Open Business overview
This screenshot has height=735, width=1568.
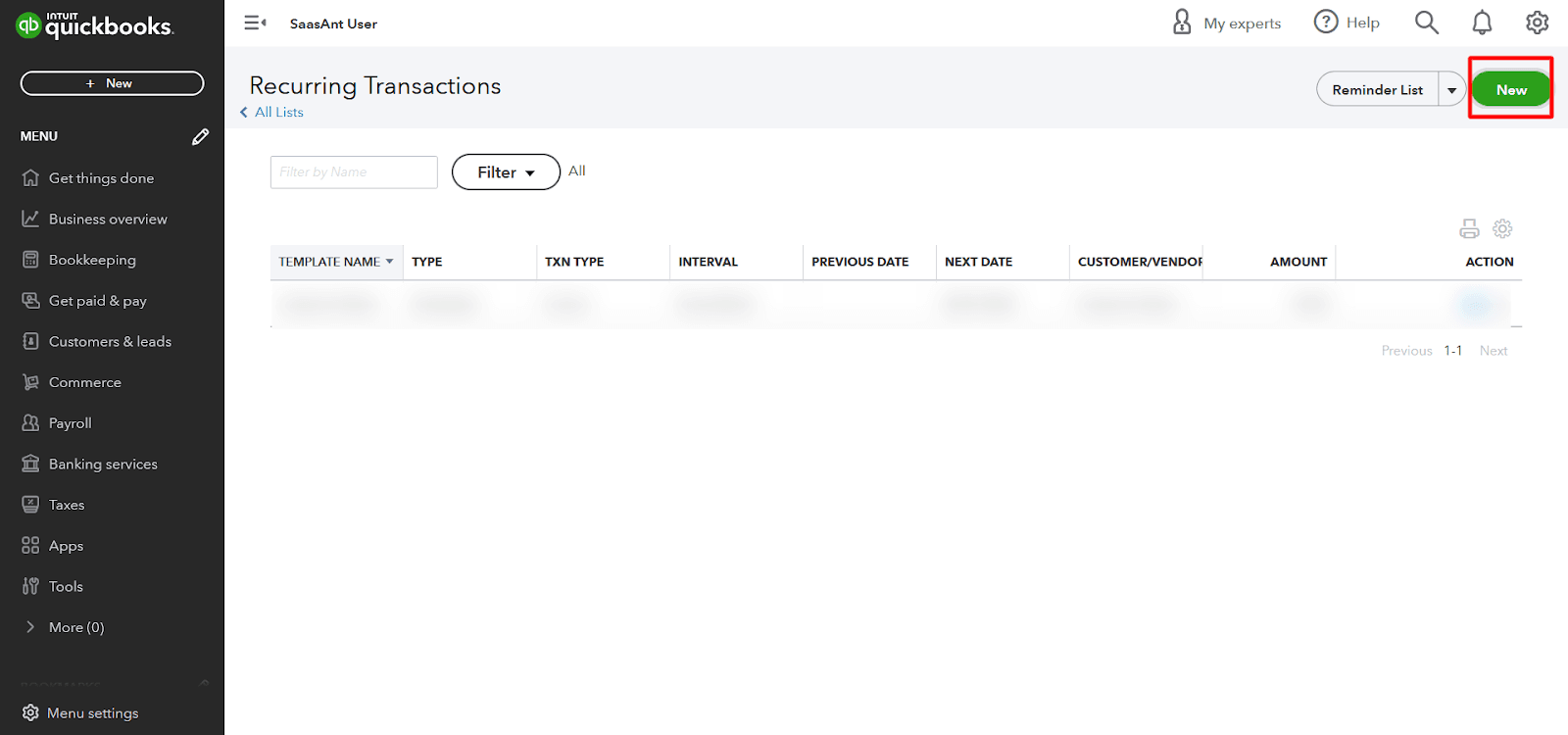coord(108,219)
